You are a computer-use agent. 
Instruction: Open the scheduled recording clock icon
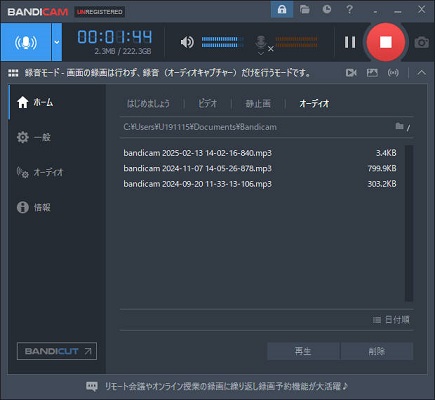(x=327, y=9)
